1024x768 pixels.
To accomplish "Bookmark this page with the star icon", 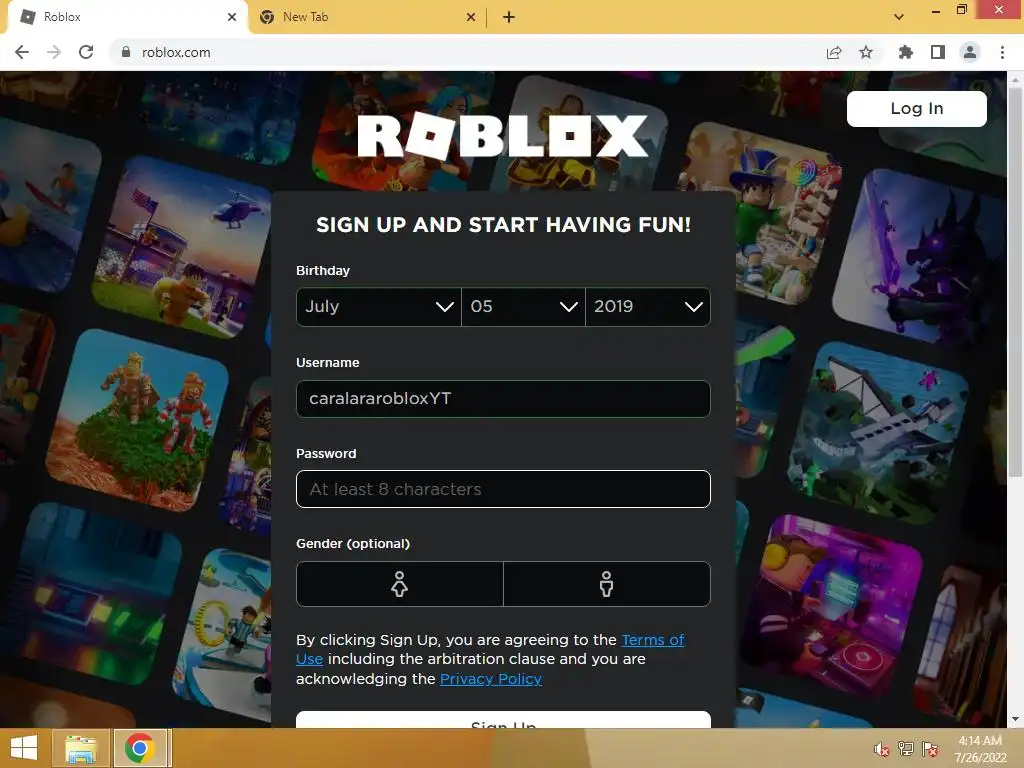I will tap(866, 52).
